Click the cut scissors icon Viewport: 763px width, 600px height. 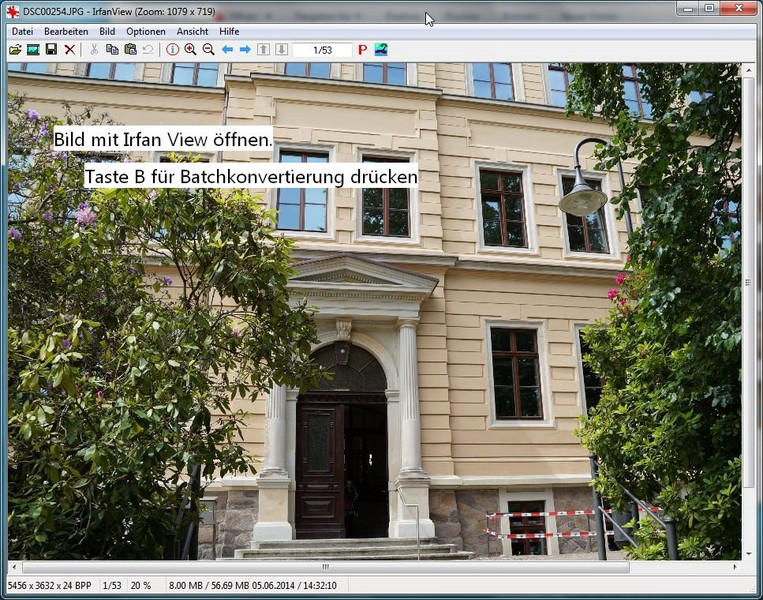(94, 49)
